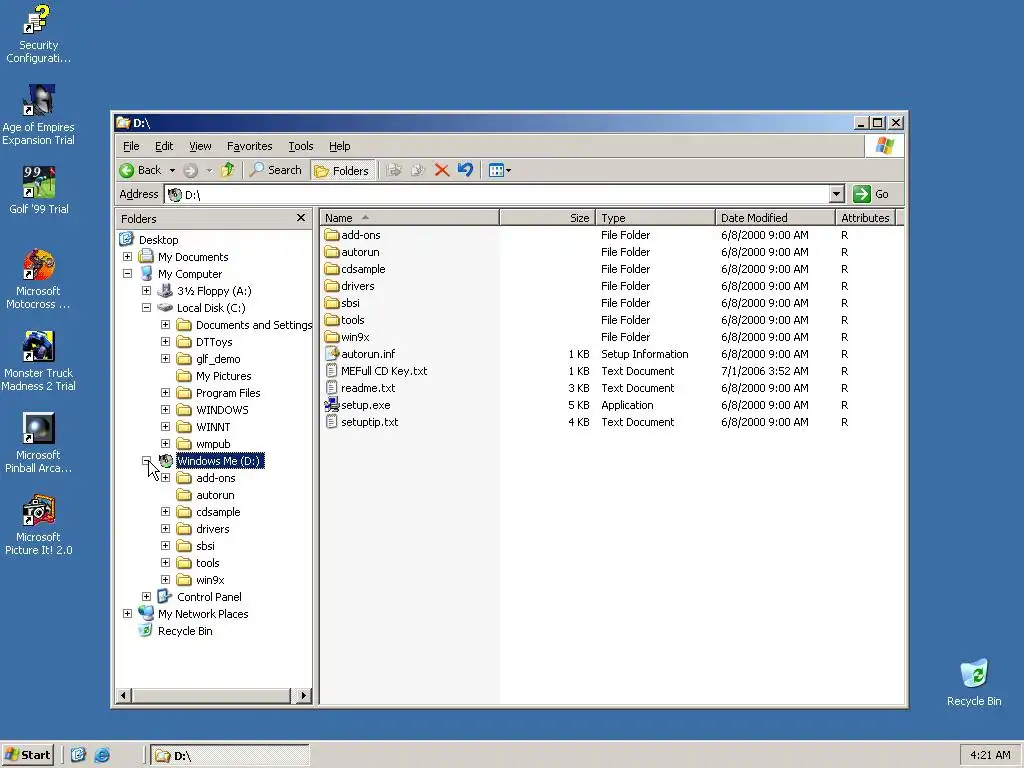Select the Control Panel icon in tree
This screenshot has width=1024, height=768.
pyautogui.click(x=165, y=597)
